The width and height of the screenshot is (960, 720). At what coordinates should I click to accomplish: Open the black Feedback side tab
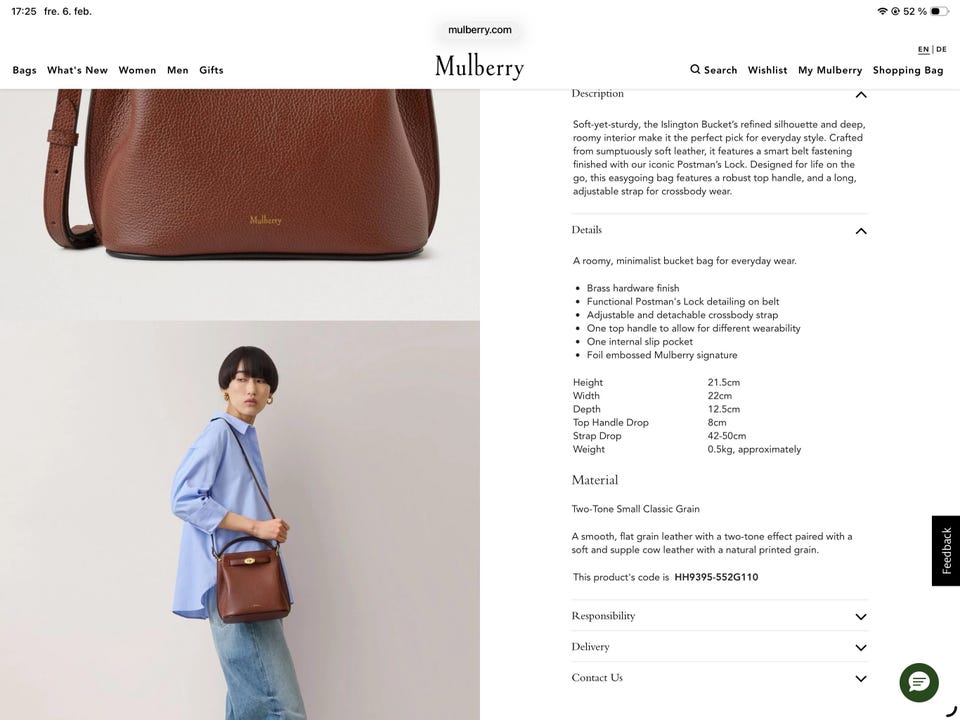click(x=946, y=550)
